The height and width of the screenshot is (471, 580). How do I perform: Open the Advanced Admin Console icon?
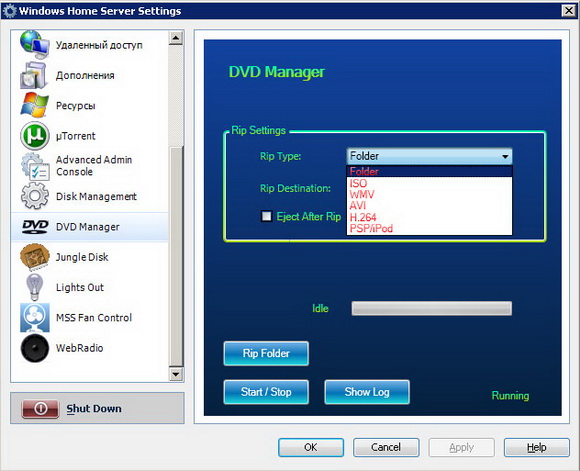34,166
